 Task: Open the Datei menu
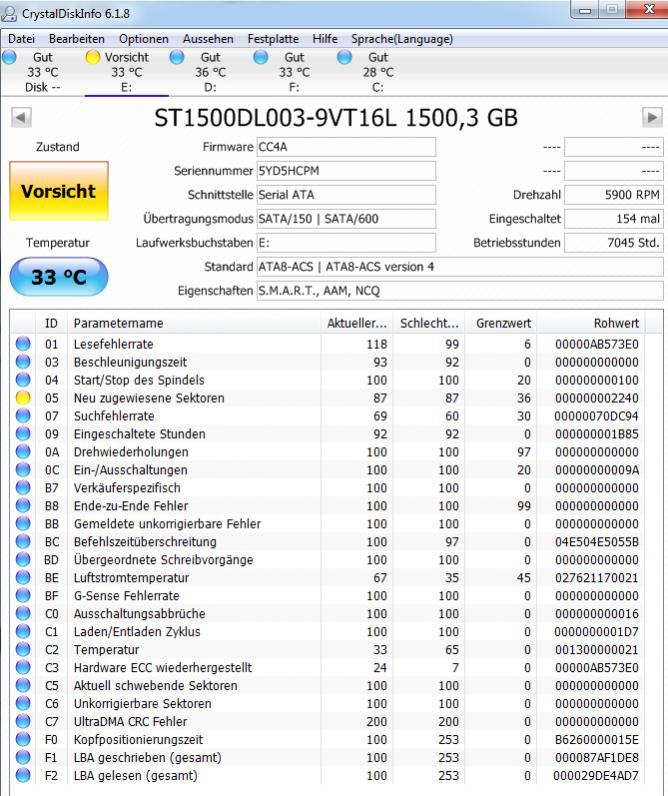click(22, 39)
